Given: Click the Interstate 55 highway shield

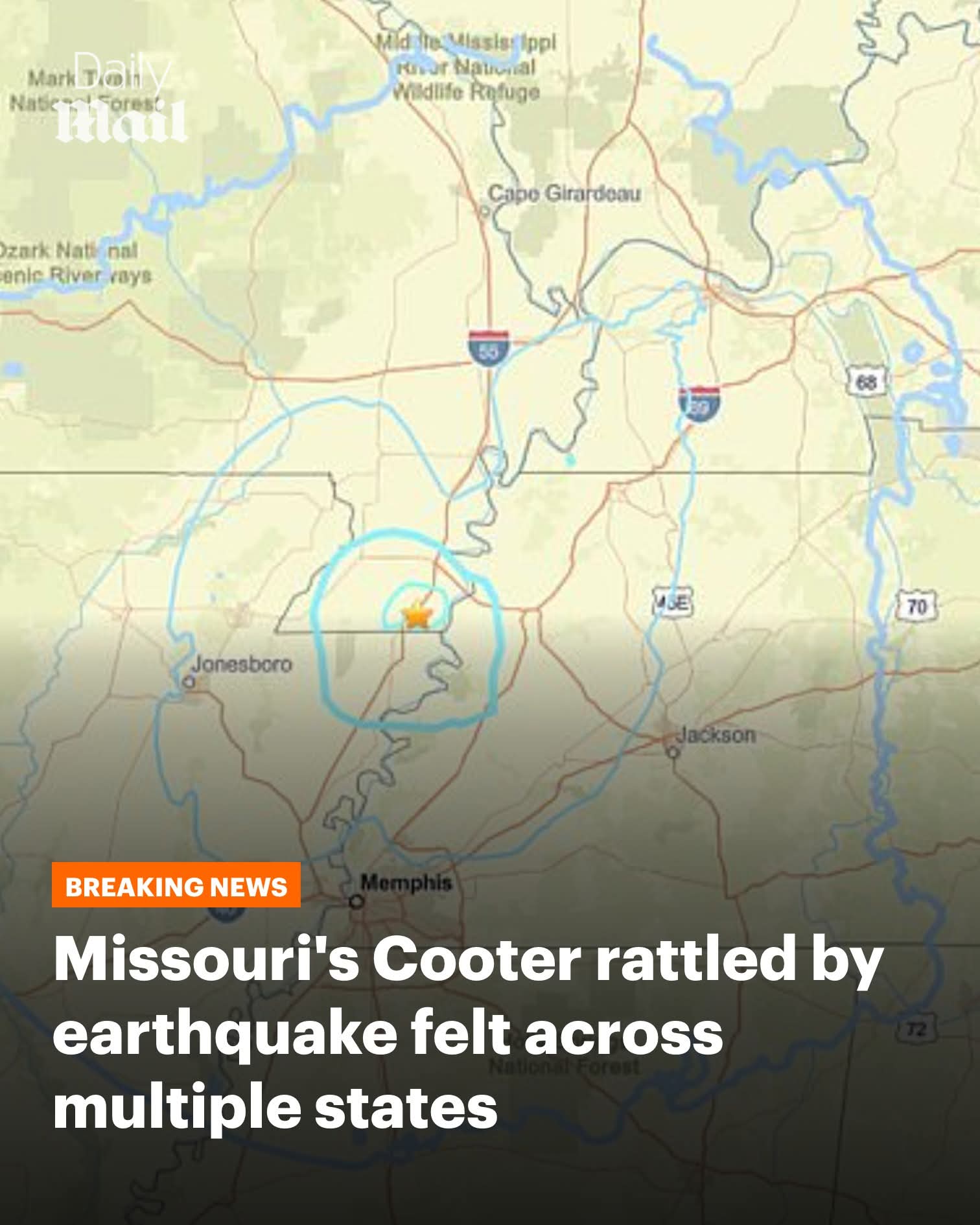Looking at the screenshot, I should pyautogui.click(x=488, y=346).
